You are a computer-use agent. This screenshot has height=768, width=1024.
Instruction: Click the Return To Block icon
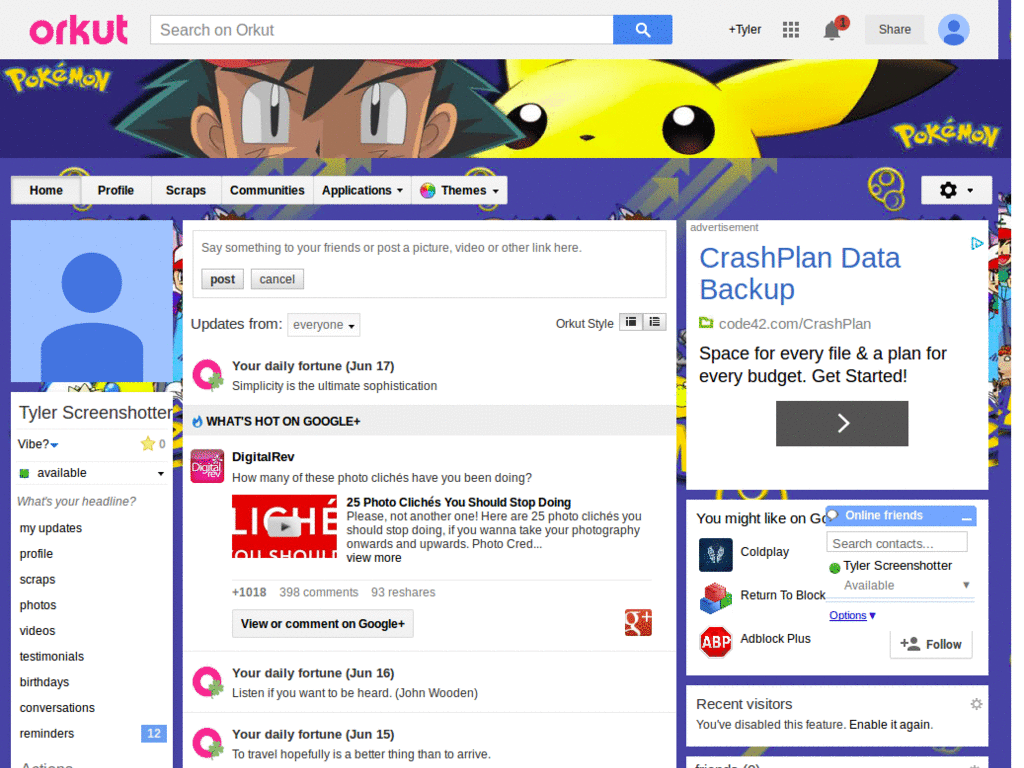[x=715, y=598]
